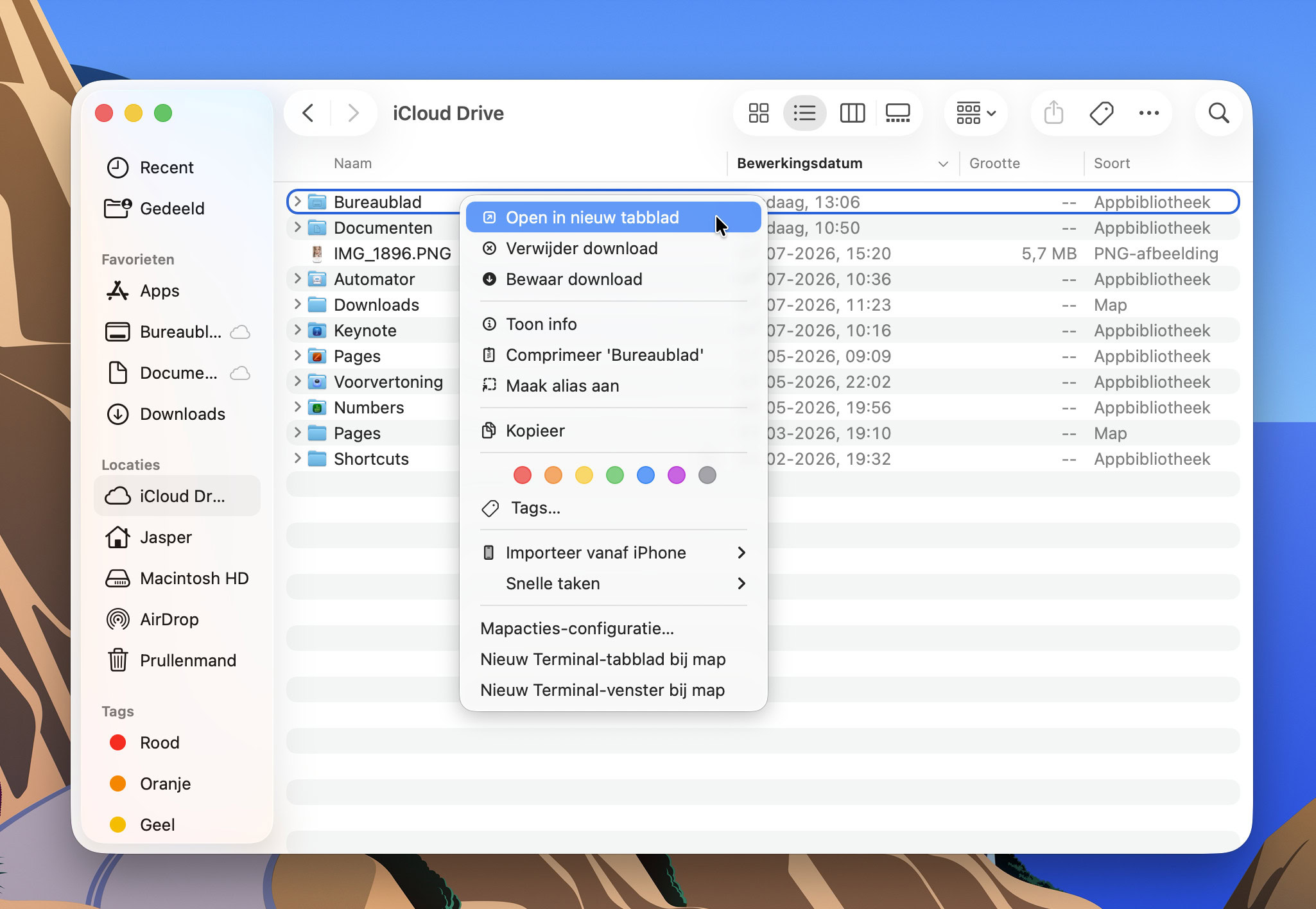1316x909 pixels.
Task: Apply the blue tag color dot
Action: pos(646,475)
